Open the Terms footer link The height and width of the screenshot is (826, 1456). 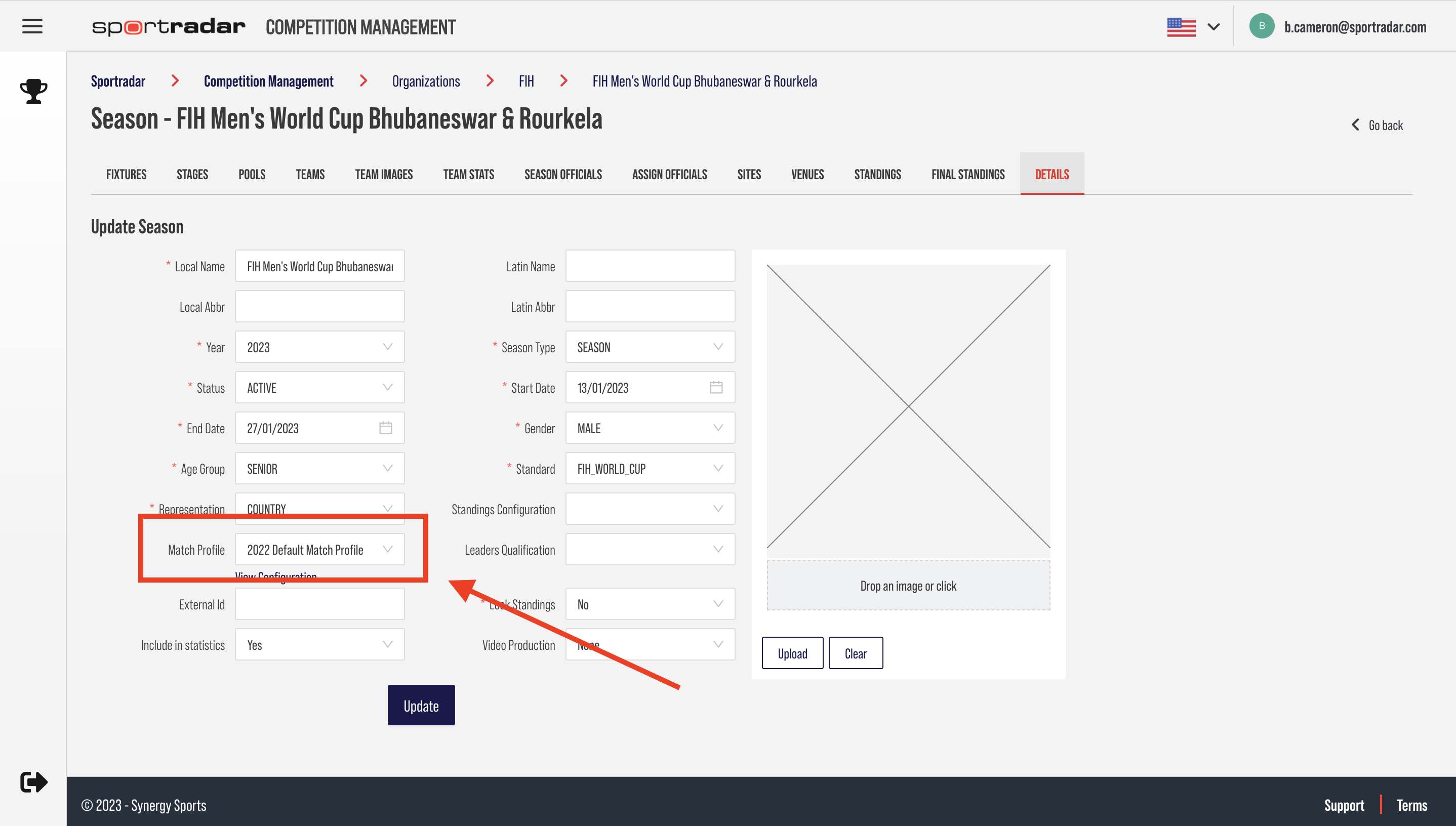(x=1412, y=805)
